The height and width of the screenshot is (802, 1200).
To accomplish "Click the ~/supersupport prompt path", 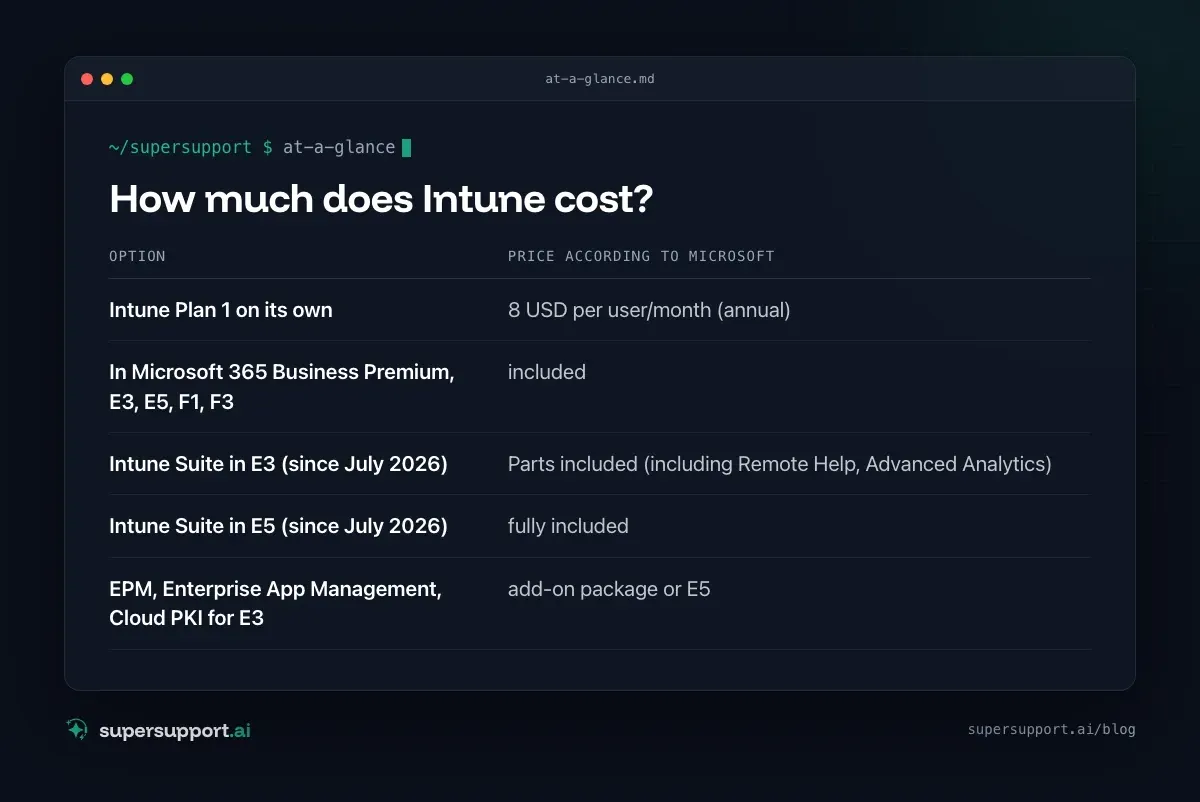I will [181, 148].
